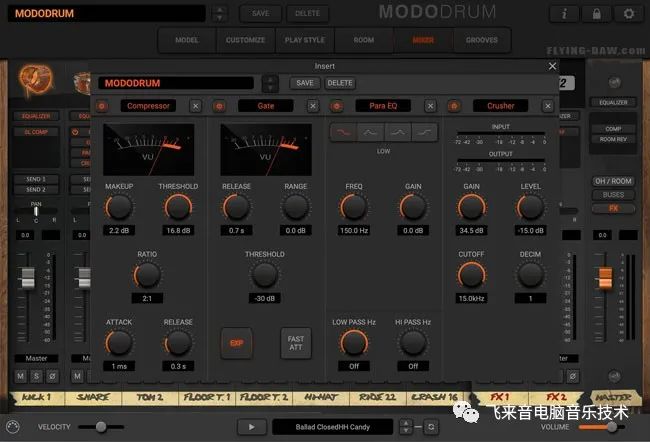This screenshot has height=442, width=650.
Task: Remove the Compressor insert effect
Action: click(x=196, y=106)
